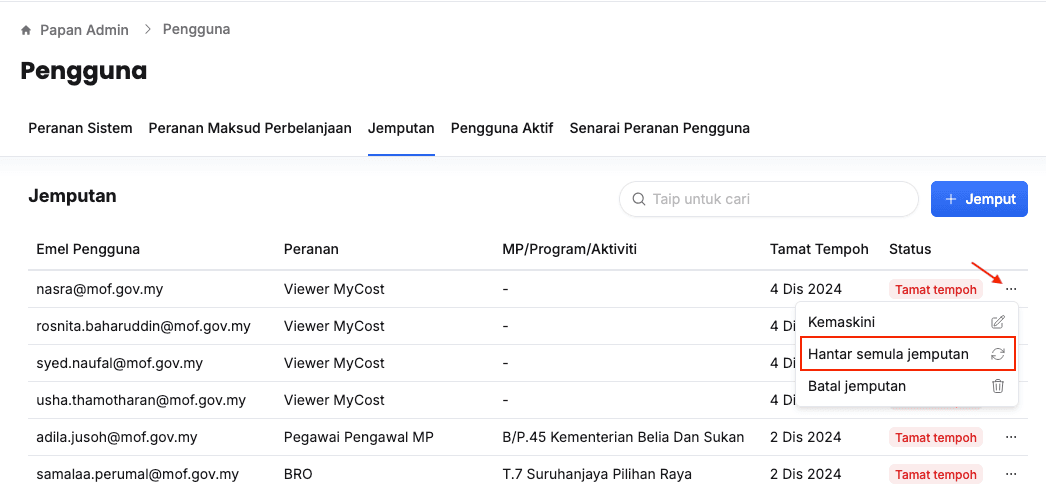
Task: Open the Senarai Peranan Pengguna tab
Action: tap(659, 128)
